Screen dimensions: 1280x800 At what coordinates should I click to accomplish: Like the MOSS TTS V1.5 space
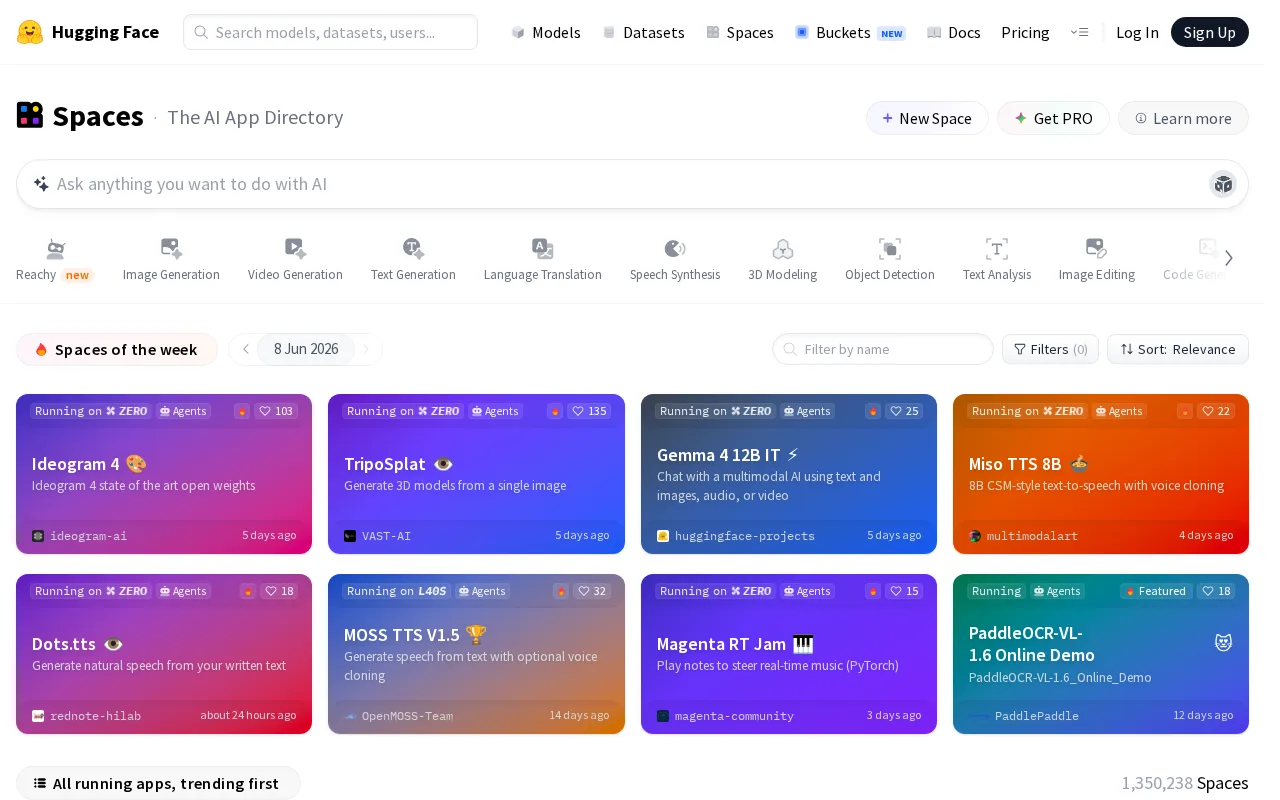click(x=592, y=591)
